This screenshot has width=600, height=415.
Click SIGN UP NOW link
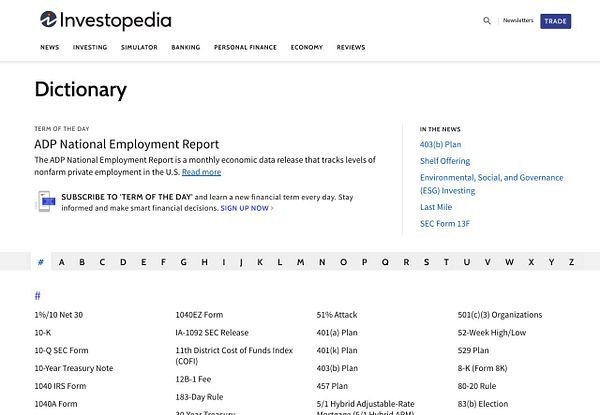[247, 208]
